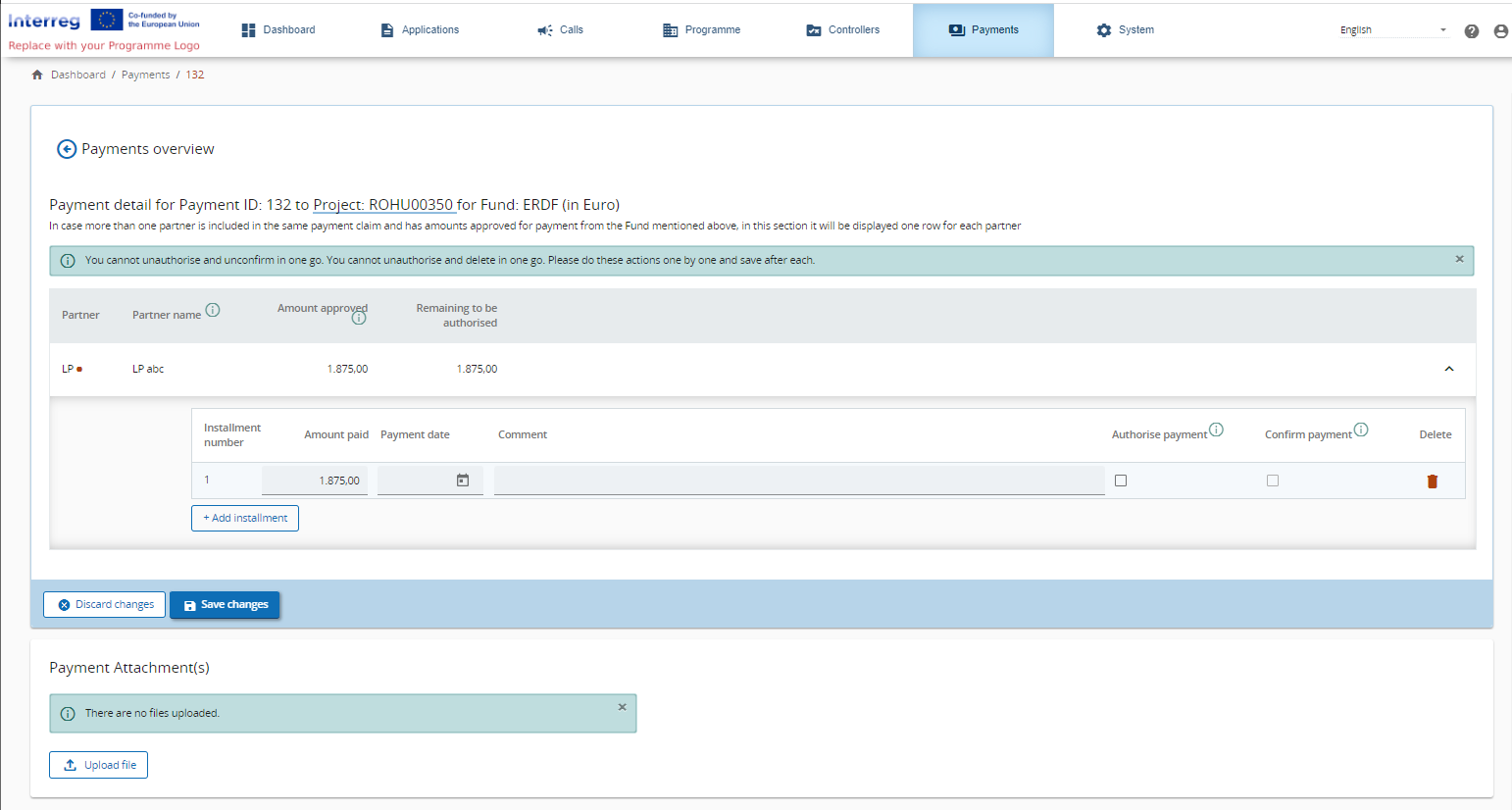This screenshot has width=1512, height=810.
Task: Open the English language dropdown
Action: pos(1392,30)
